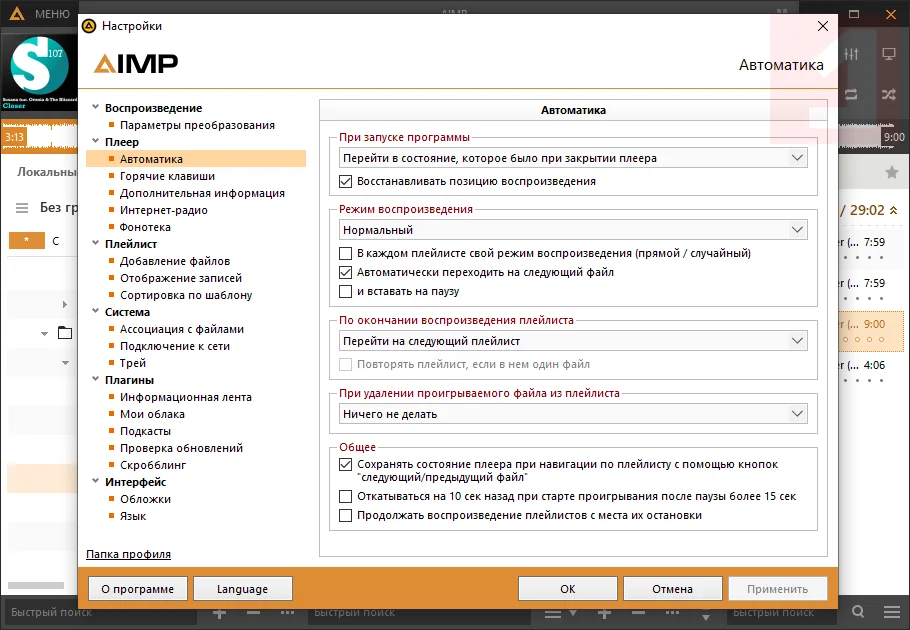
Task: Select Подключение к сети settings page
Action: pyautogui.click(x=175, y=346)
